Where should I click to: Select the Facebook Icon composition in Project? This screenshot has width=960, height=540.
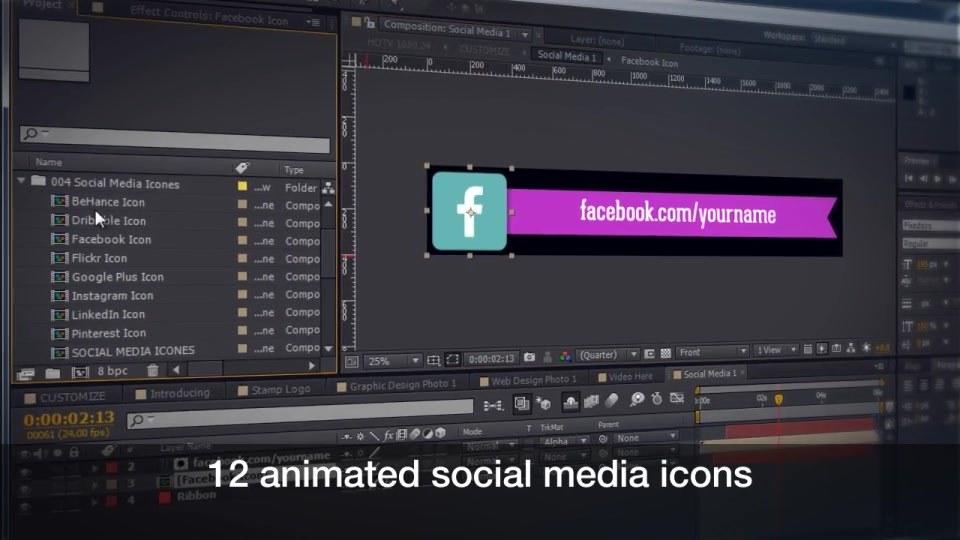(111, 239)
